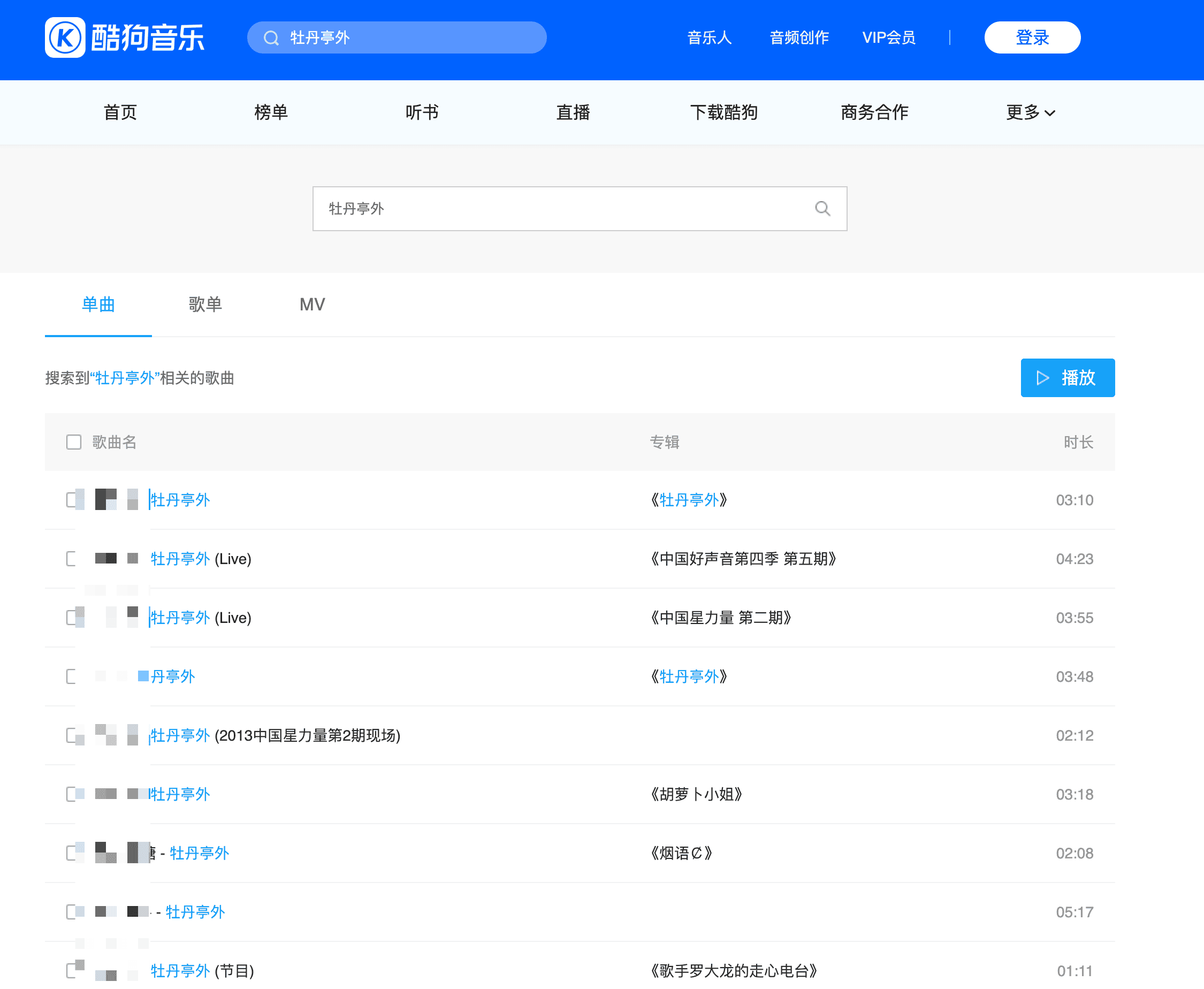The width and height of the screenshot is (1204, 989).
Task: Open album 《中国好声音第四季 第五期》
Action: (x=743, y=559)
